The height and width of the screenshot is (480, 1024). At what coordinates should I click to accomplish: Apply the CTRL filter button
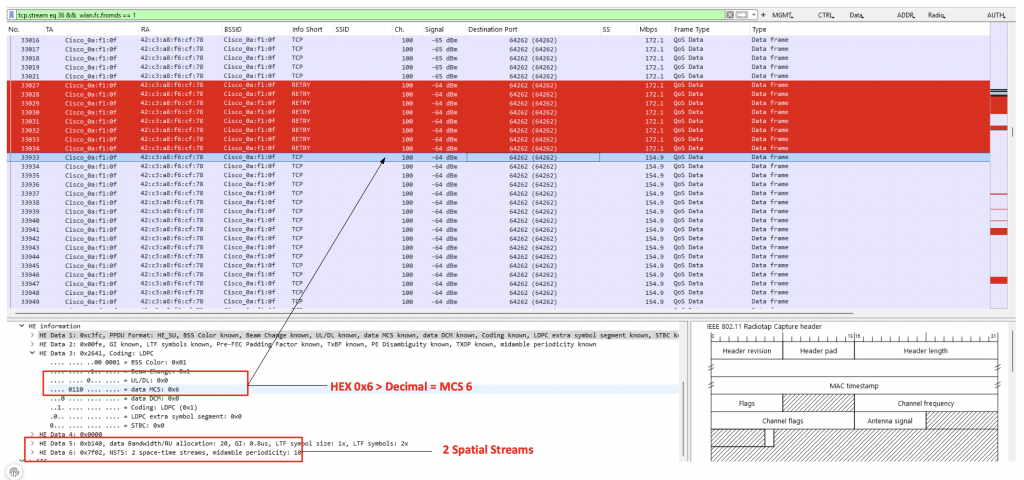tap(827, 15)
